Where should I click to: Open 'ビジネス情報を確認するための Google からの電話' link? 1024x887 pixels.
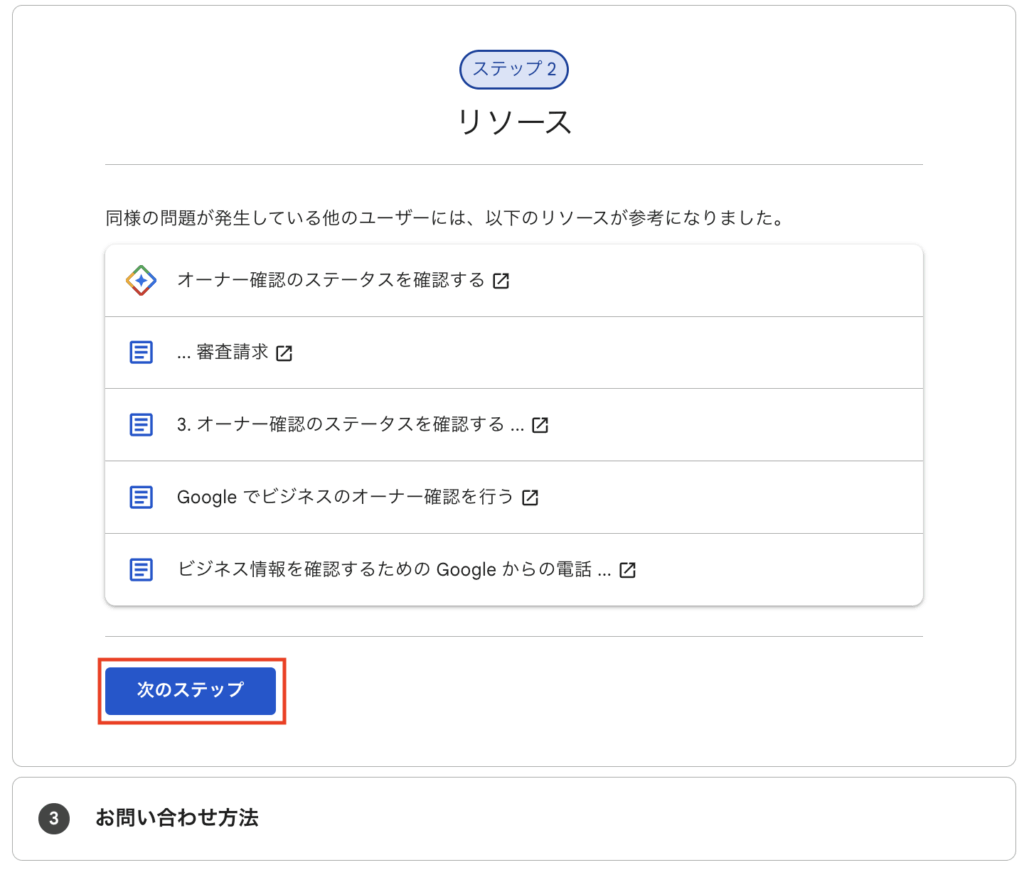click(393, 570)
